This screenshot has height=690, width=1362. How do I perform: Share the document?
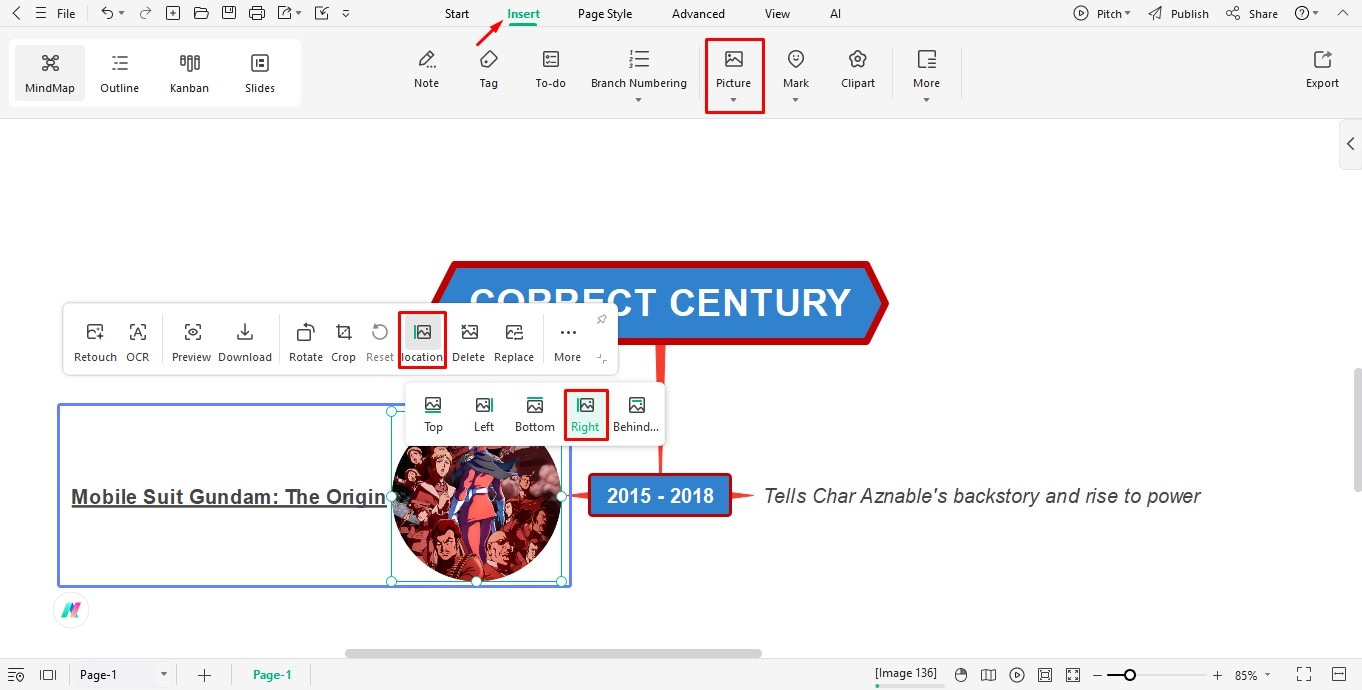[x=1252, y=14]
